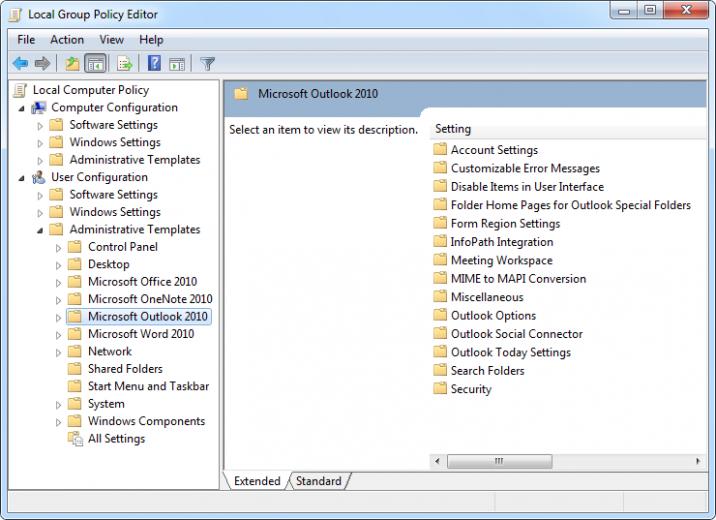Click the User Configuration user icon

coord(39,177)
